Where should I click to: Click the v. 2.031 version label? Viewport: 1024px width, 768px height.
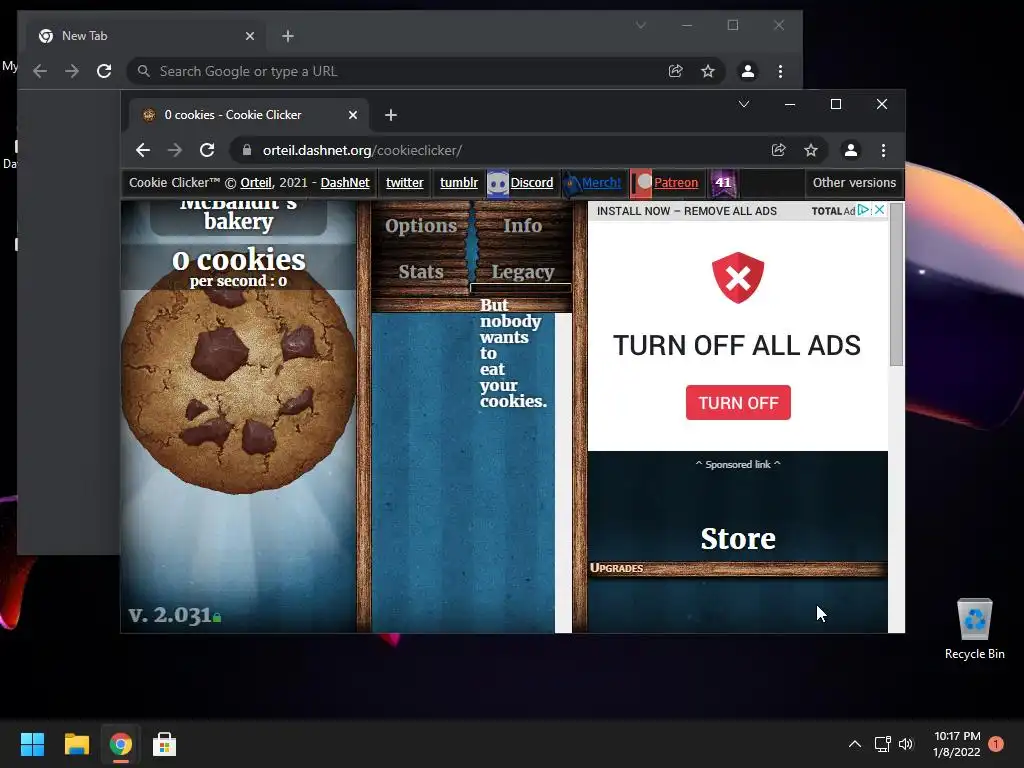tap(170, 615)
